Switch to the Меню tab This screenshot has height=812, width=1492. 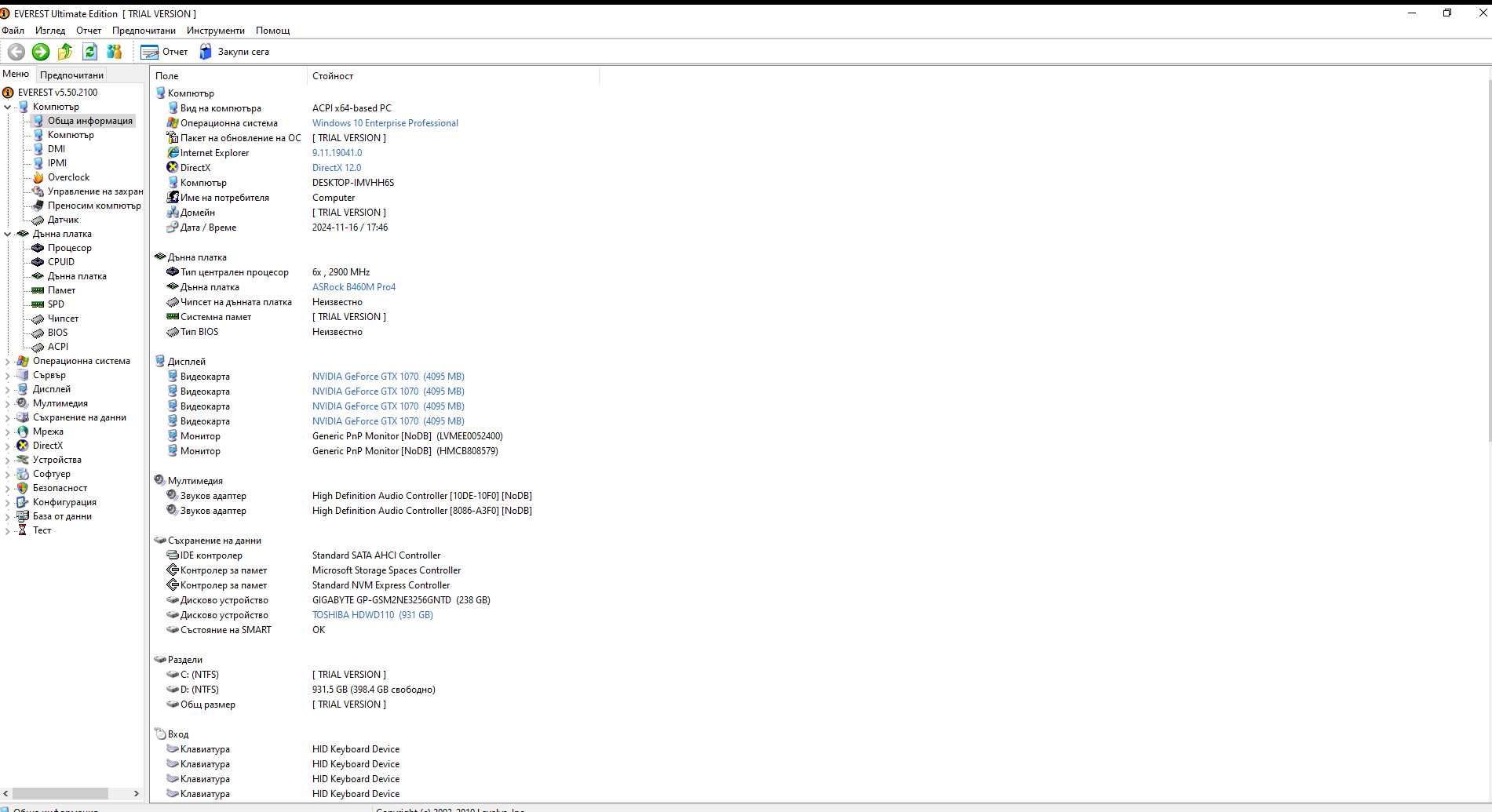(x=16, y=74)
